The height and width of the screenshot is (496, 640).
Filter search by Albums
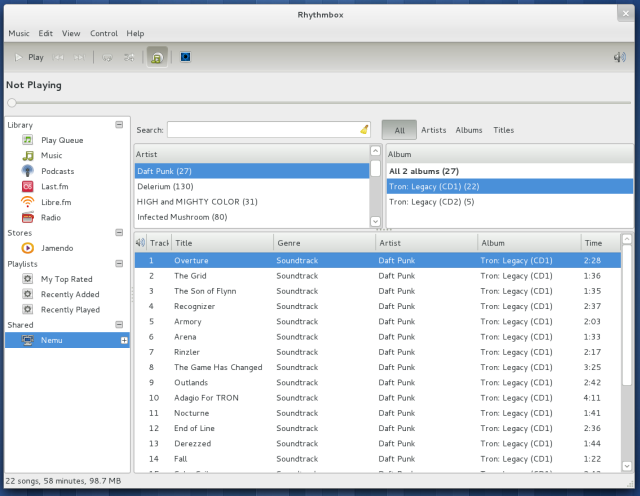point(469,130)
